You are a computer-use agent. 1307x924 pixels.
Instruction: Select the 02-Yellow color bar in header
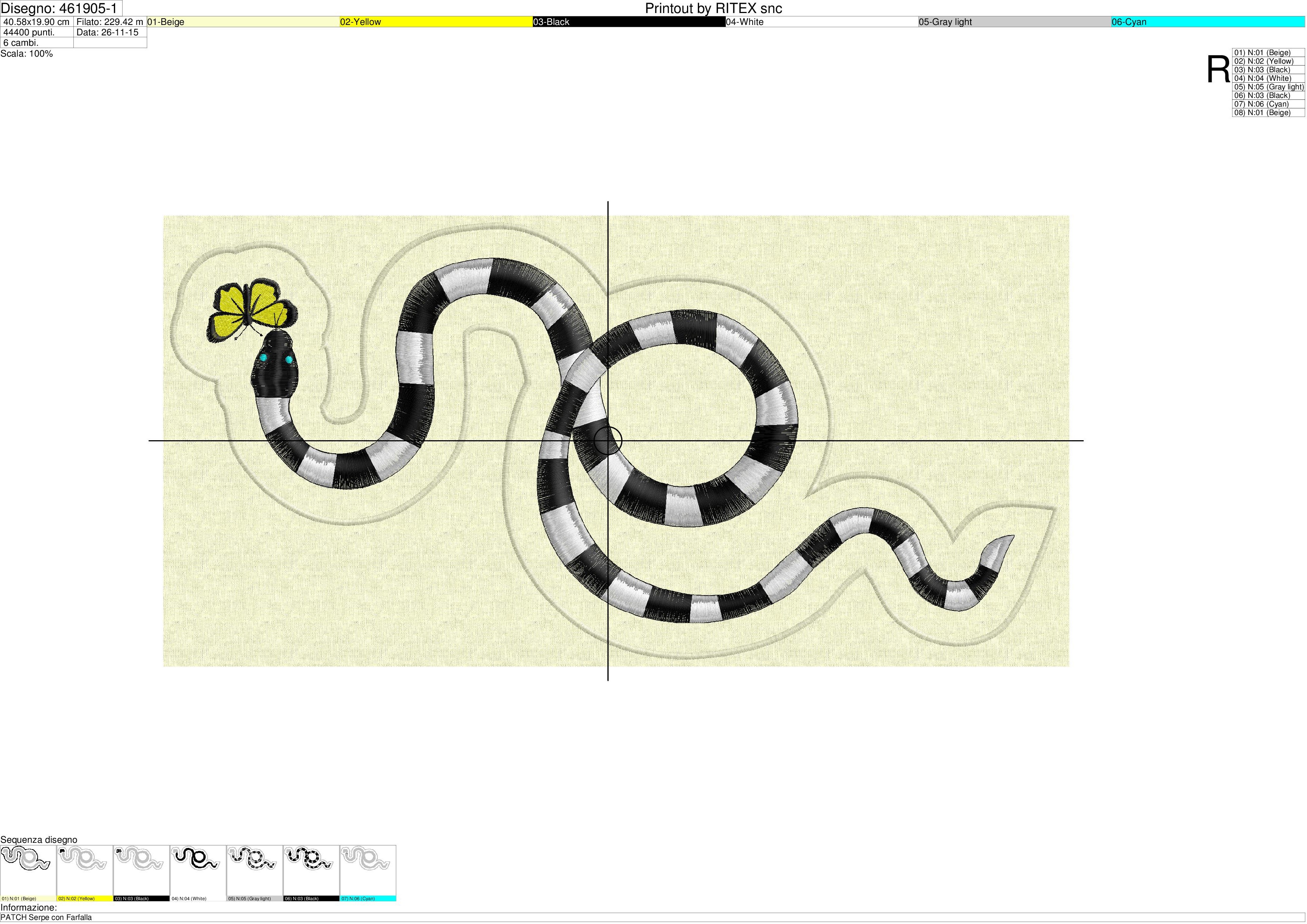coord(436,22)
